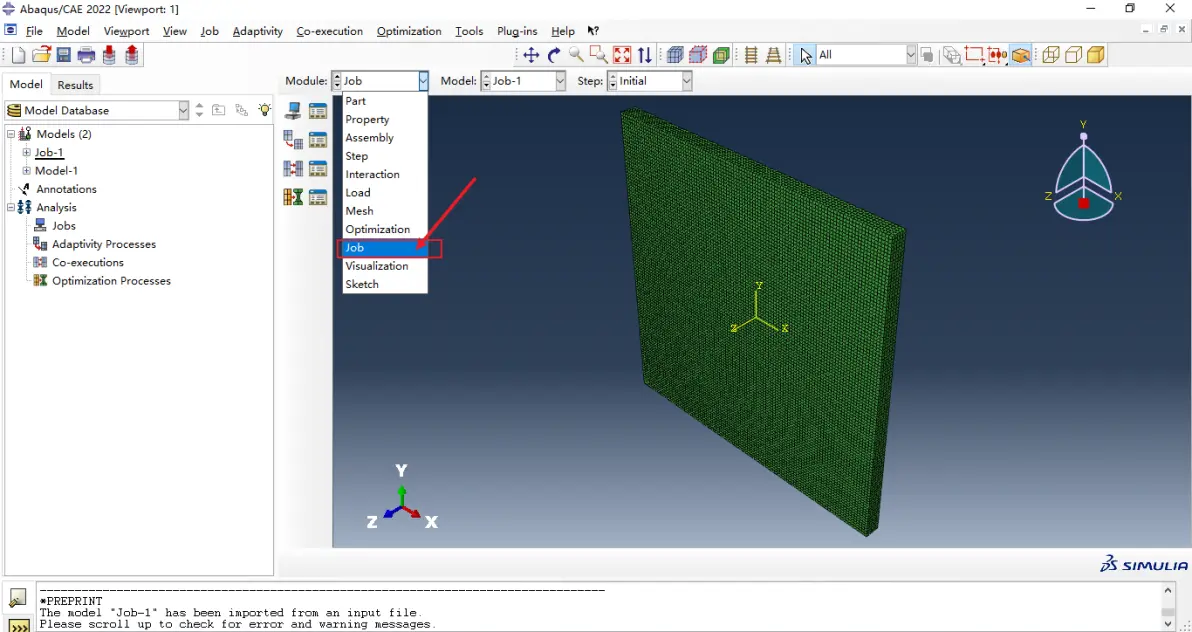Enable wireframe render style
Viewport: 1192px width, 632px height.
1051,55
